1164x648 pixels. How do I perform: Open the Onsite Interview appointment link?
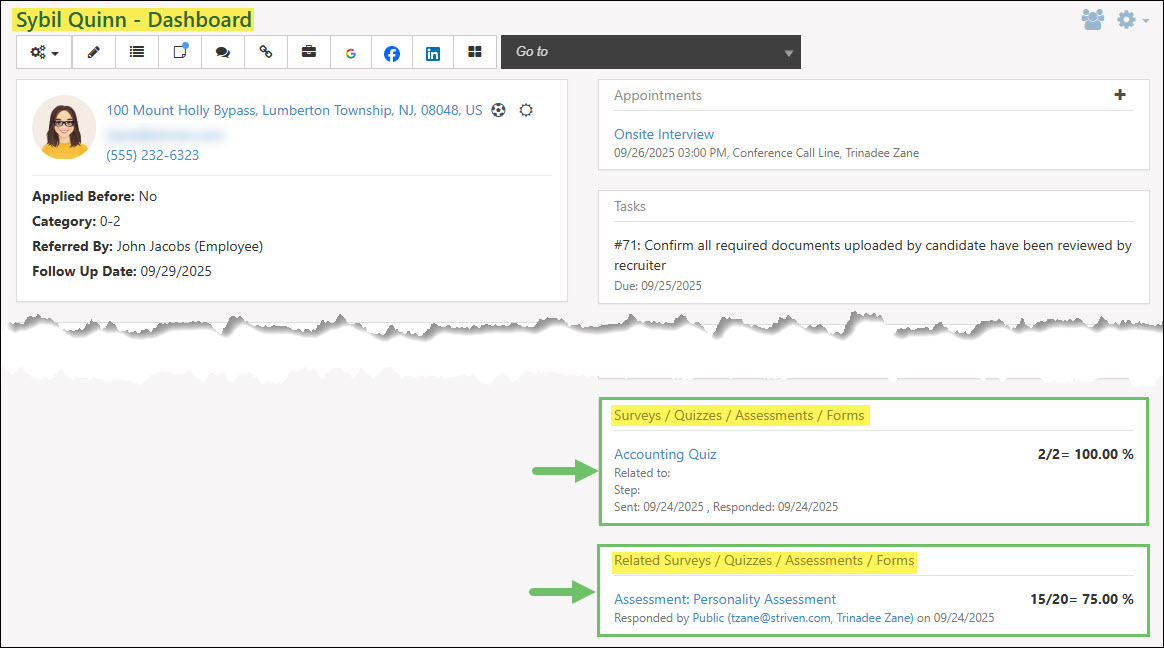[663, 133]
